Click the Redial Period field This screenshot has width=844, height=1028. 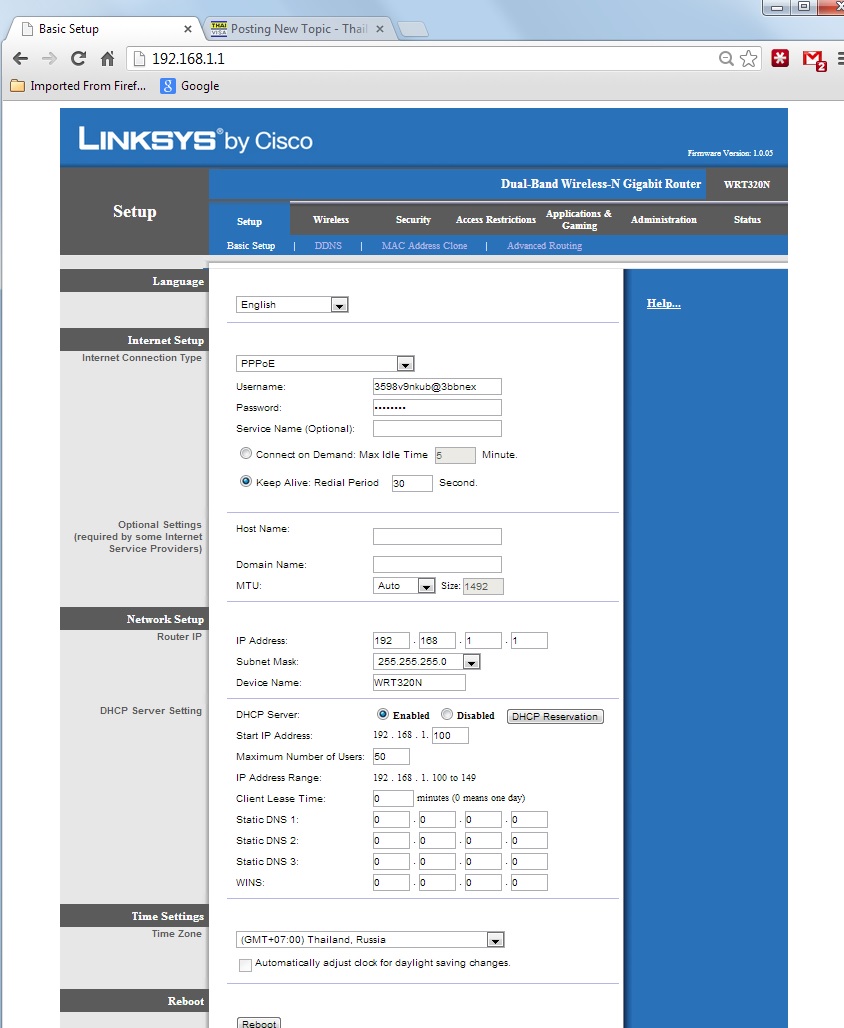412,483
